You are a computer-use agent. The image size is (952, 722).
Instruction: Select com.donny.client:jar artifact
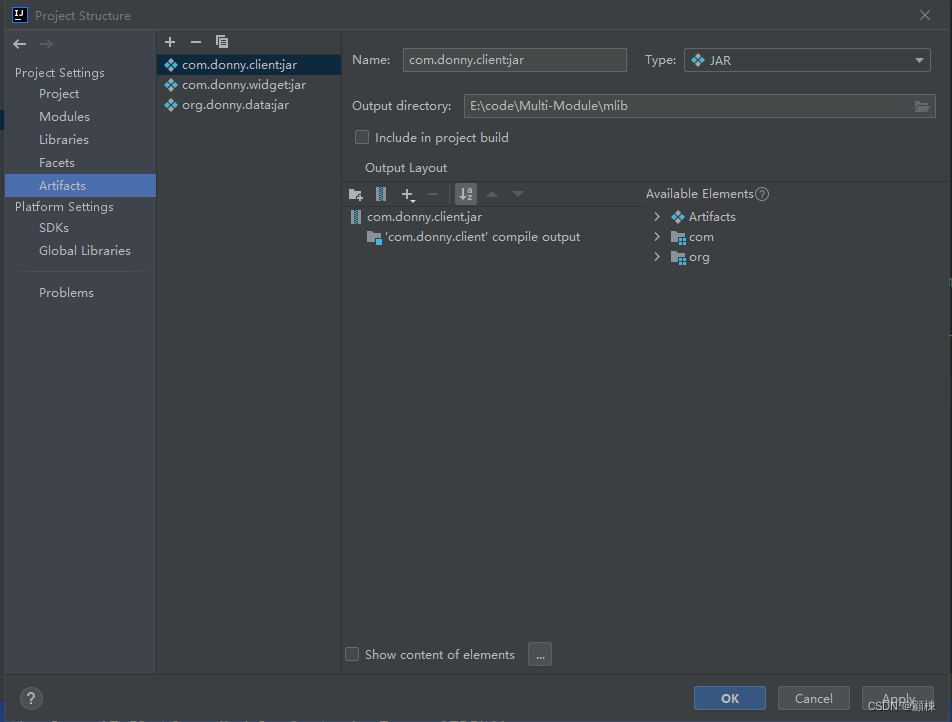[x=249, y=65]
